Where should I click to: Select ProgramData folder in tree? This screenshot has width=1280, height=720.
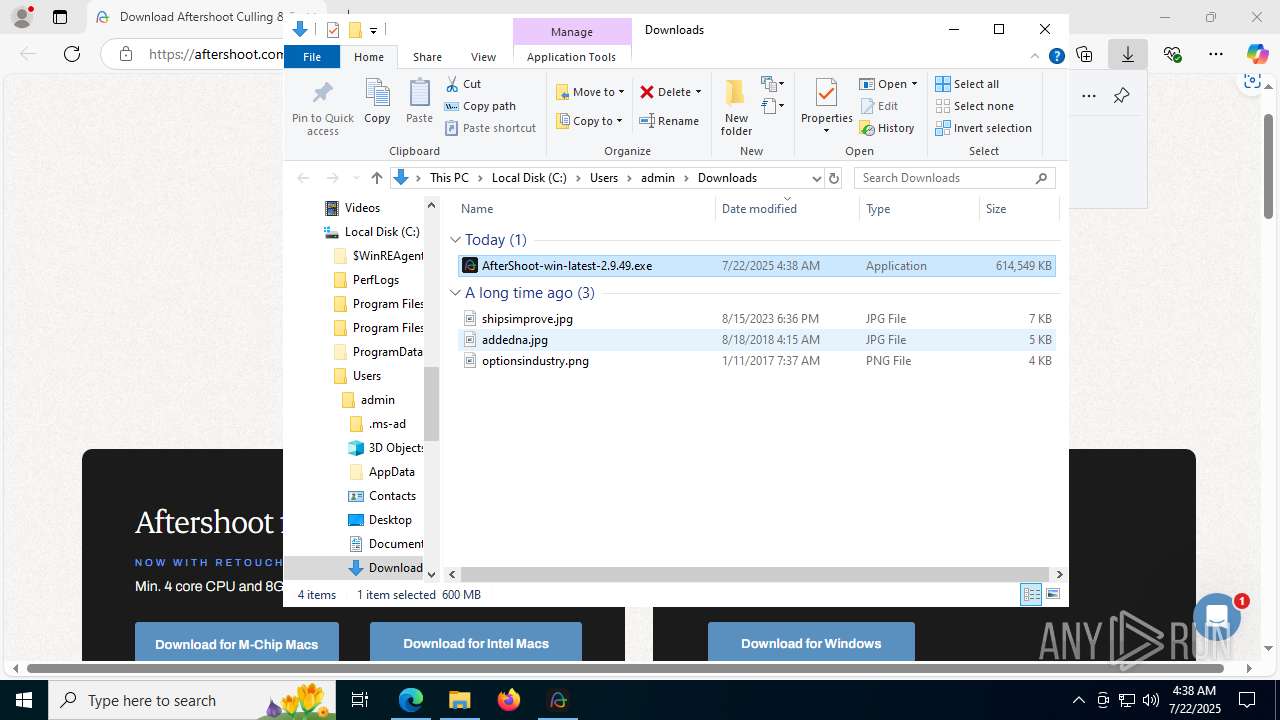(x=378, y=352)
